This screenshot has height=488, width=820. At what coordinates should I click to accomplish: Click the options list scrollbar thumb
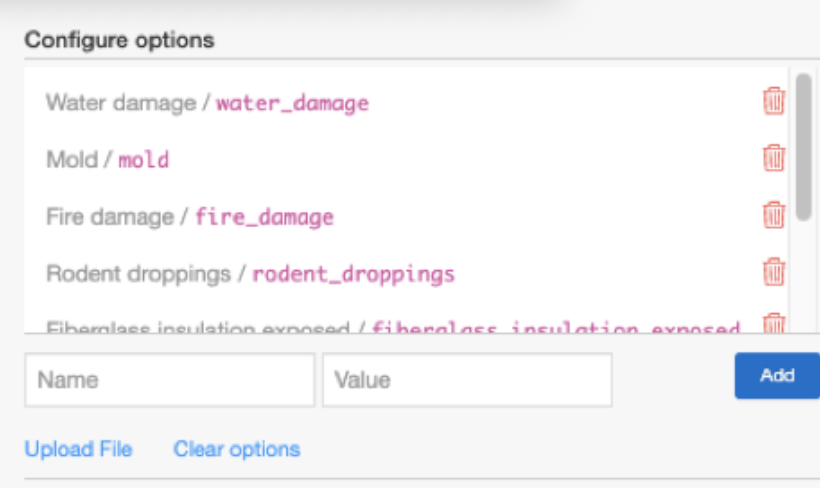coord(803,145)
